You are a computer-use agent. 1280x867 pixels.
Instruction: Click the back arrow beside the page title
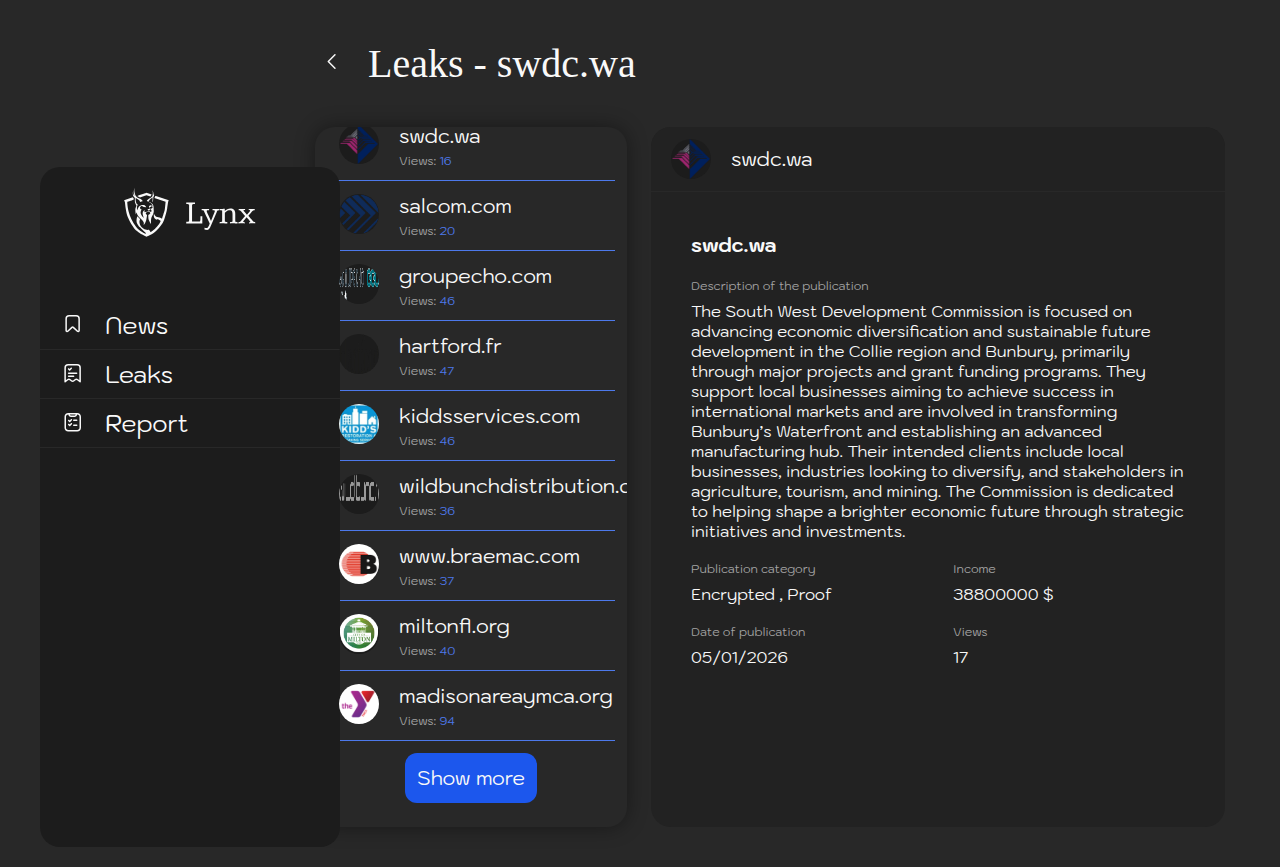[x=332, y=62]
